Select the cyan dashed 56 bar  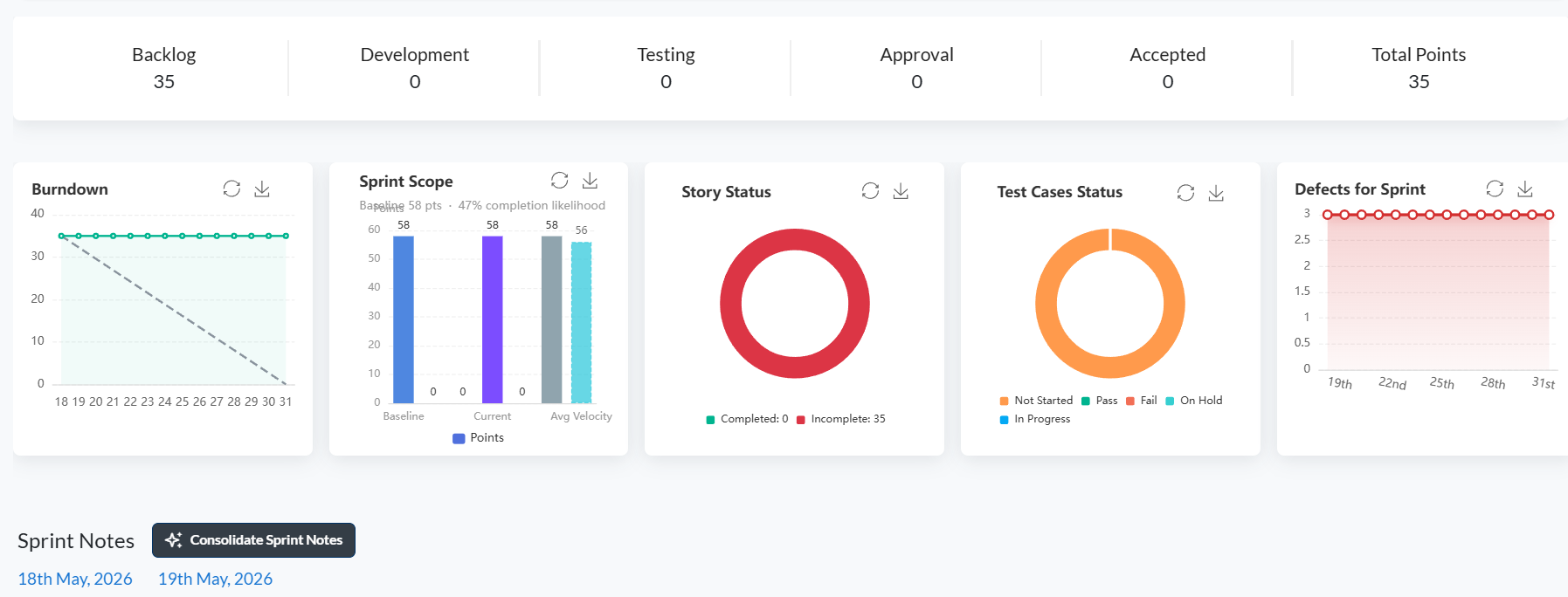582,322
